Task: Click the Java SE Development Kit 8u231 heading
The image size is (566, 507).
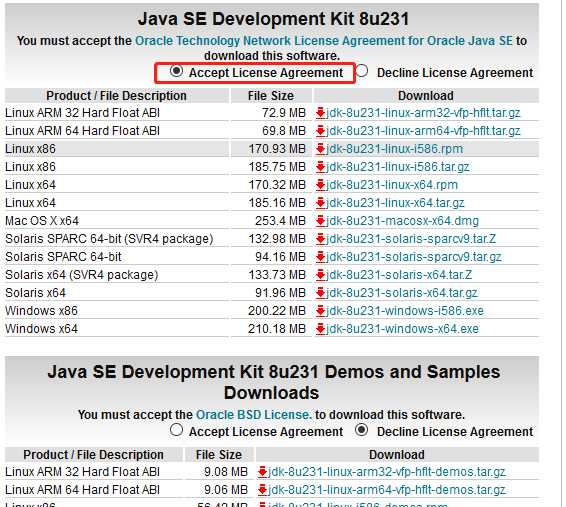Action: click(273, 19)
